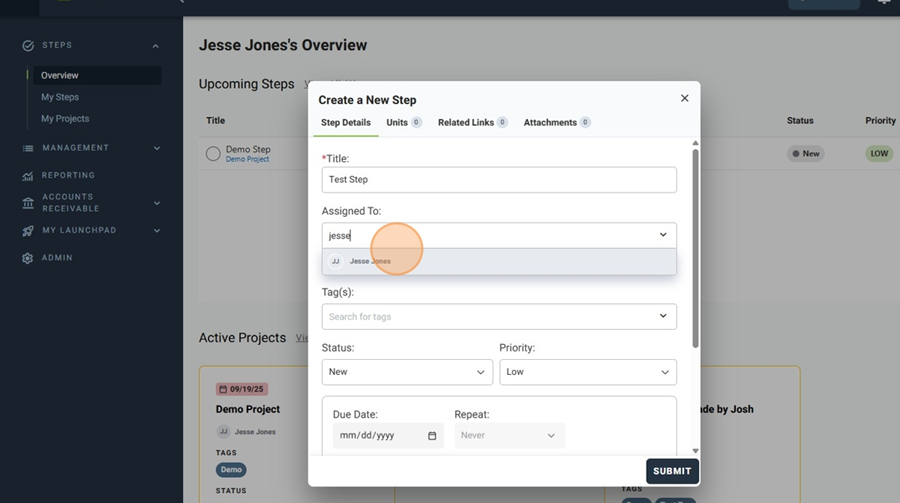Click the Status column header
This screenshot has height=503, width=900.
[x=800, y=121]
